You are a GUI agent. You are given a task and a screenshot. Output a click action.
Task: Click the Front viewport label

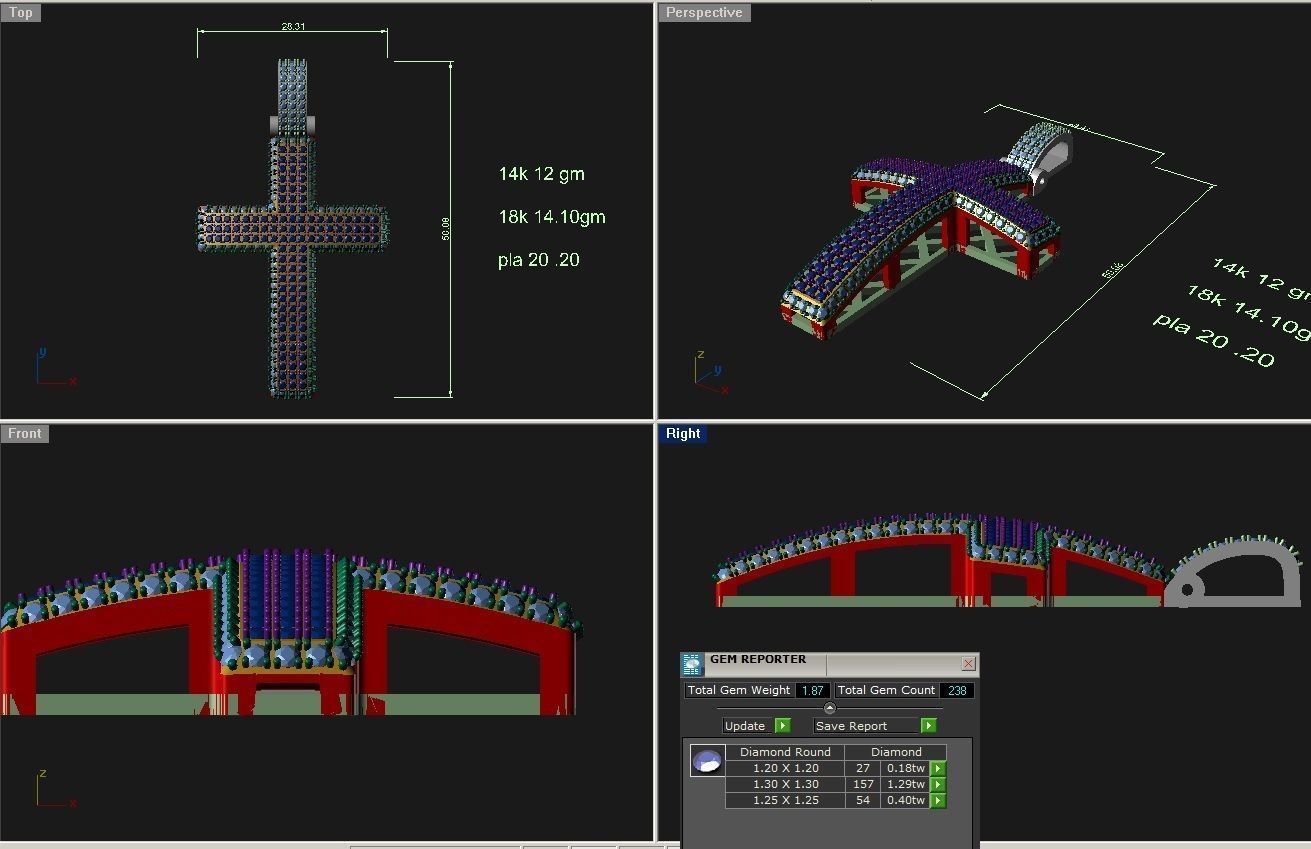click(24, 434)
